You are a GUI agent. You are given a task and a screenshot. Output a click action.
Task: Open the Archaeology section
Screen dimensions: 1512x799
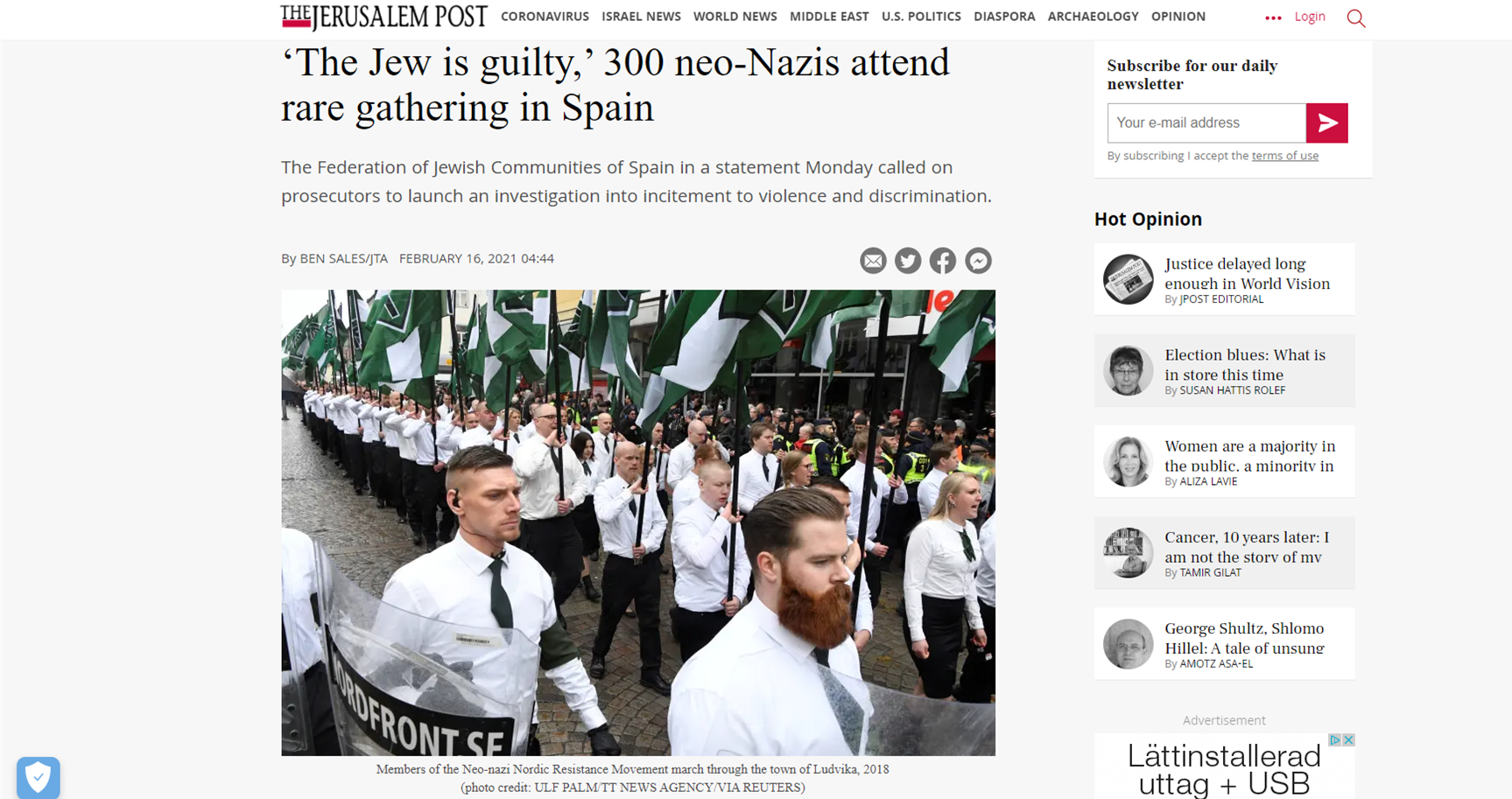(x=1093, y=17)
